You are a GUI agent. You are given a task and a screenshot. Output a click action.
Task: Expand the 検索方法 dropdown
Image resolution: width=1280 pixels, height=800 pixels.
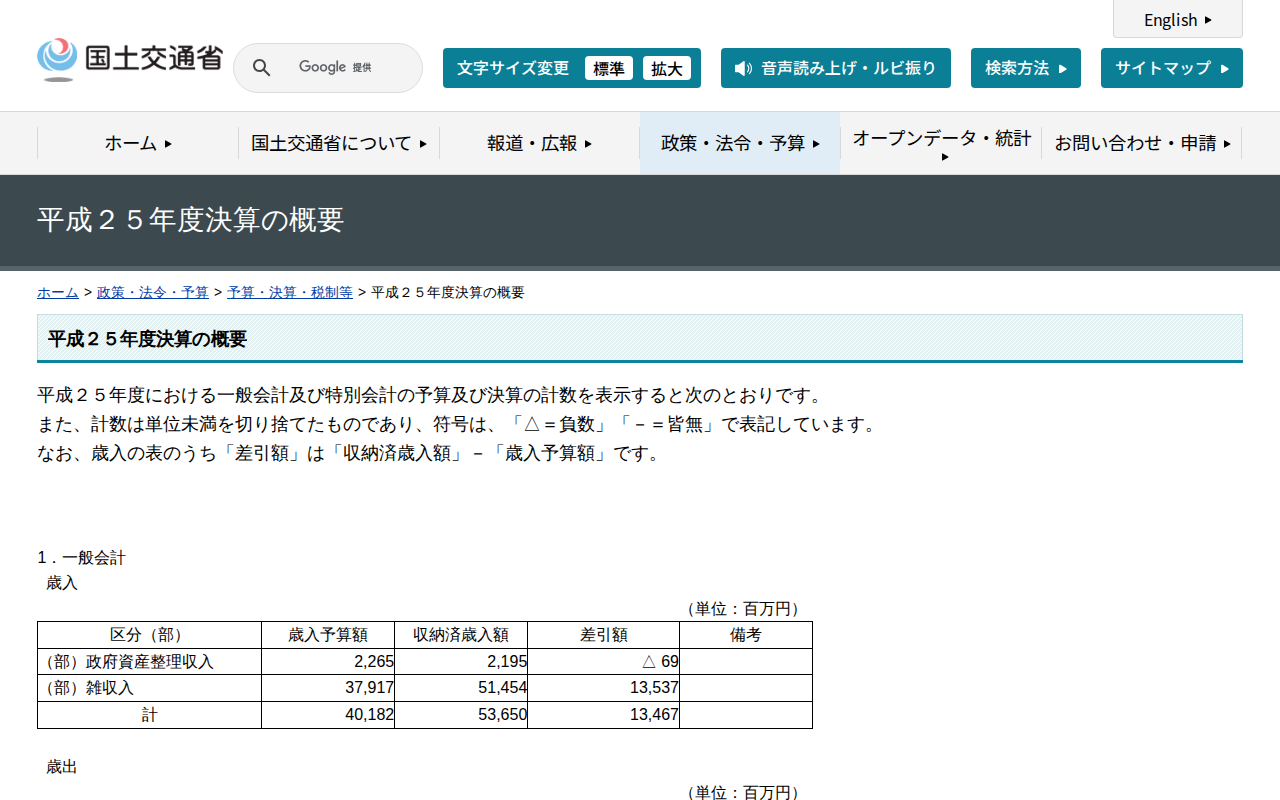tap(1025, 67)
